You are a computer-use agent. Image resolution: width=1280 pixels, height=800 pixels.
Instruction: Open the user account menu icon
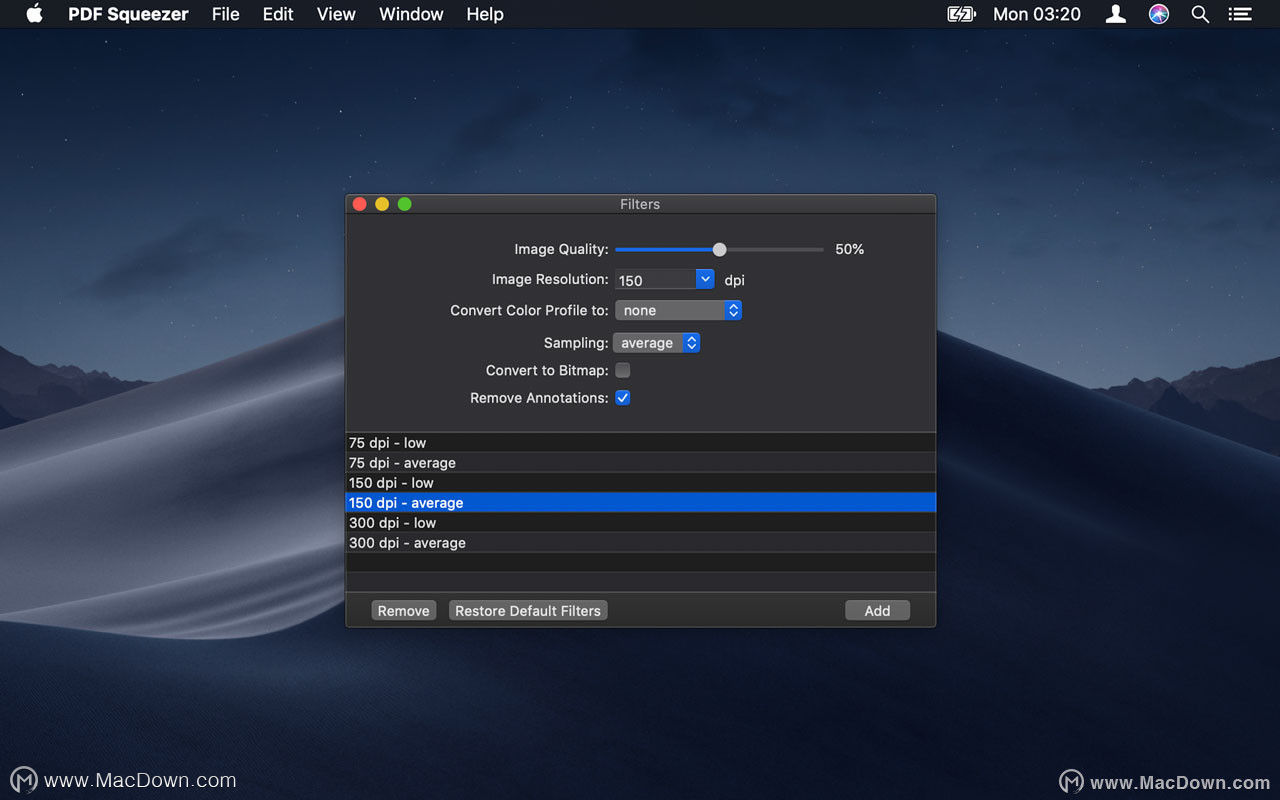1116,14
